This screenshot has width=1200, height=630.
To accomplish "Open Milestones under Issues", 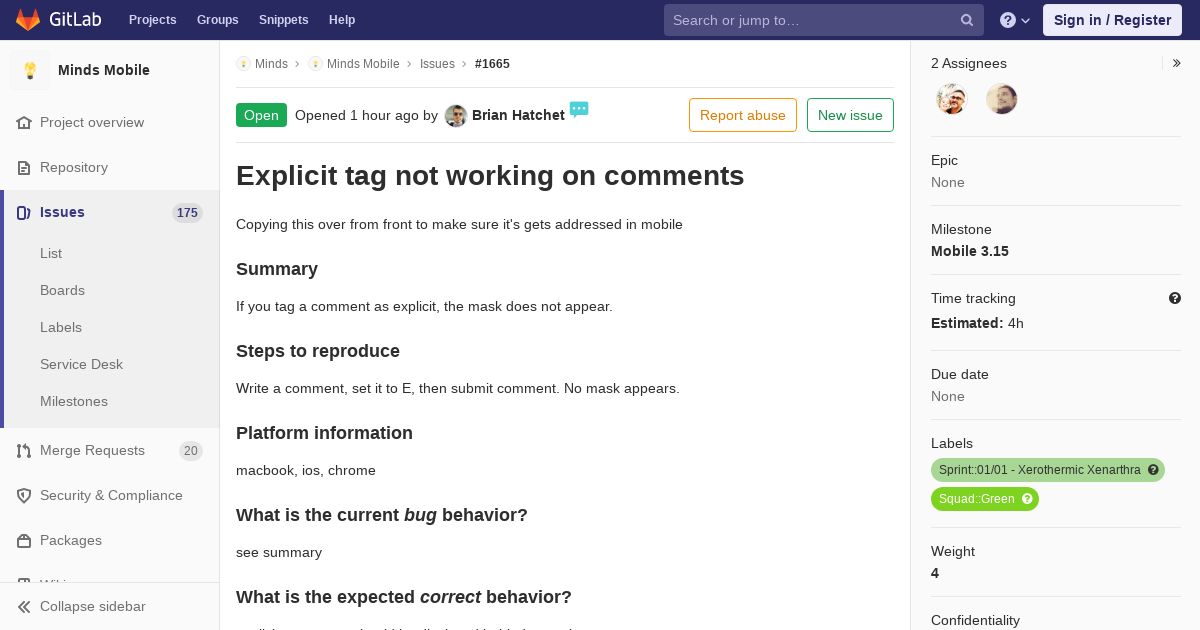I will point(74,402).
